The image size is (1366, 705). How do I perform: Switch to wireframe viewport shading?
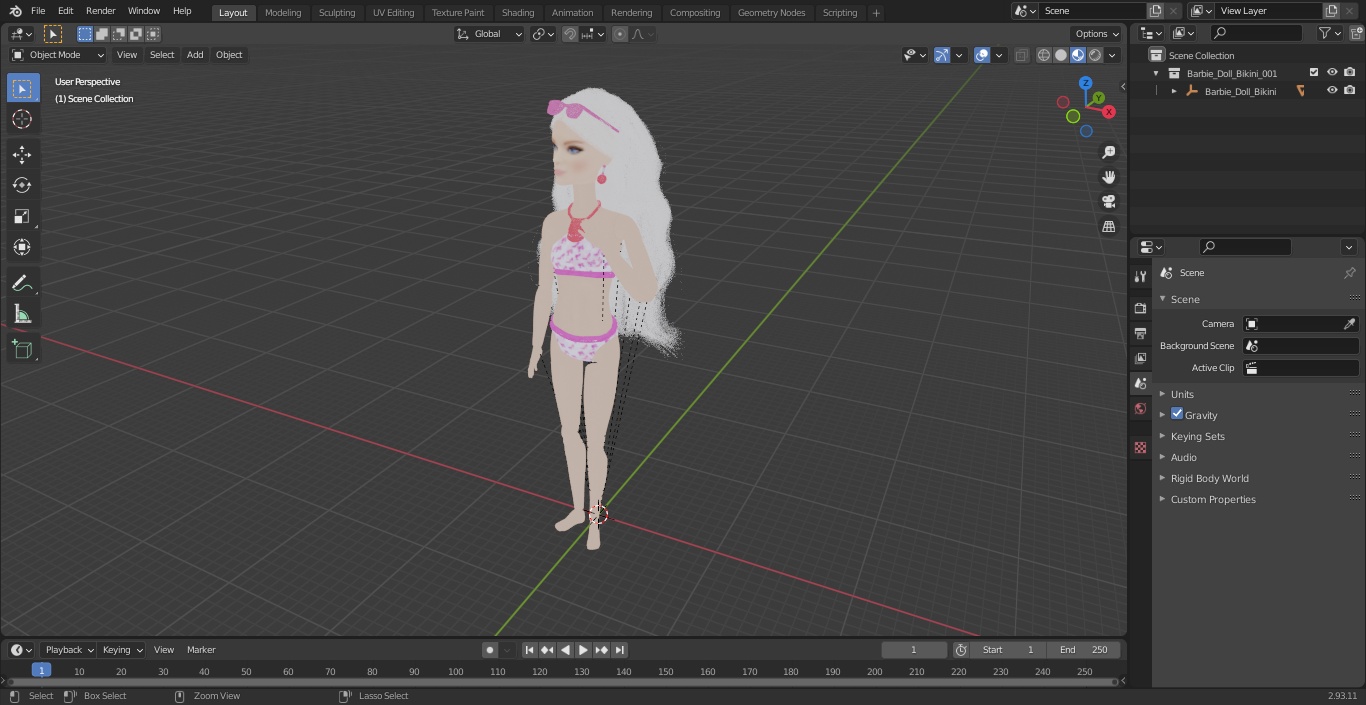point(1044,55)
